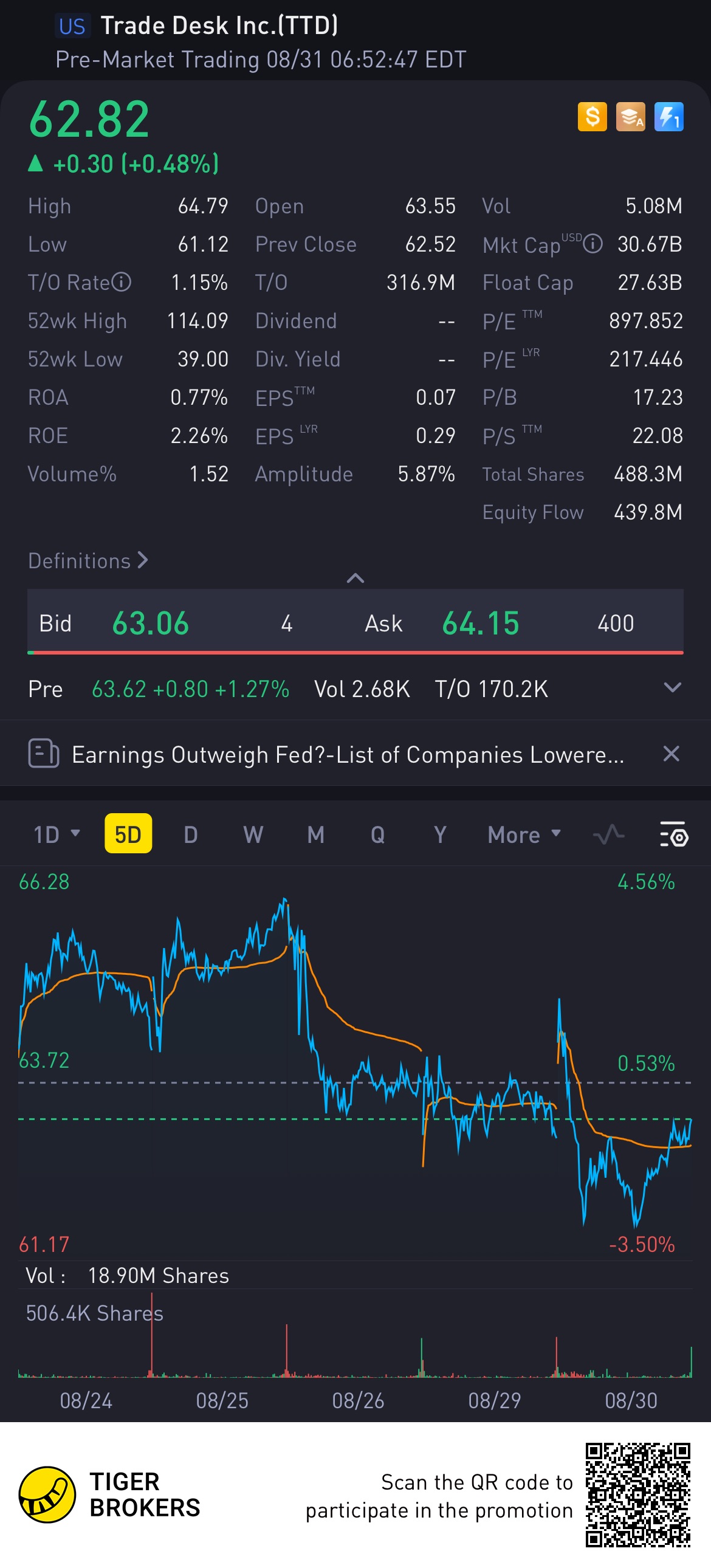Tap the Tiger Brokers logo
Screen dimensions: 711x1568
point(47,1495)
